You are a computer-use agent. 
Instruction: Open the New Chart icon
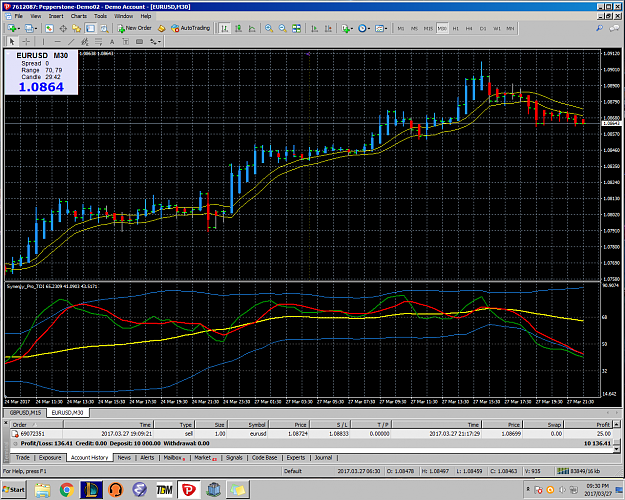[x=12, y=28]
